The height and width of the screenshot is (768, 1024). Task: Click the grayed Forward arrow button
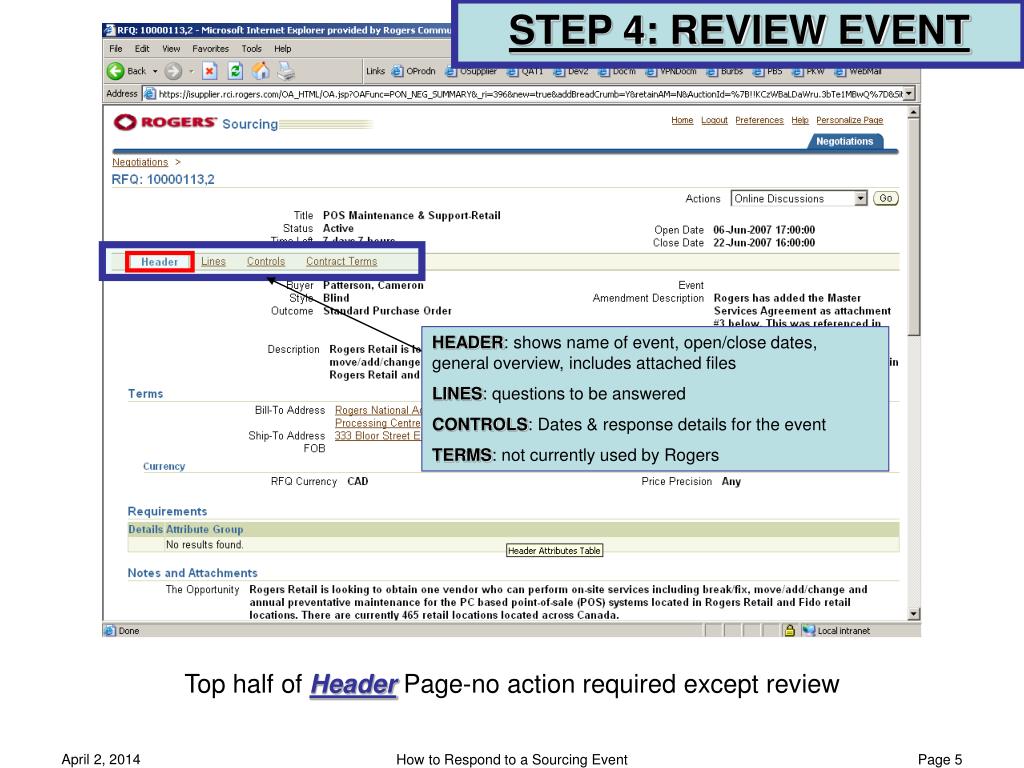tap(173, 71)
